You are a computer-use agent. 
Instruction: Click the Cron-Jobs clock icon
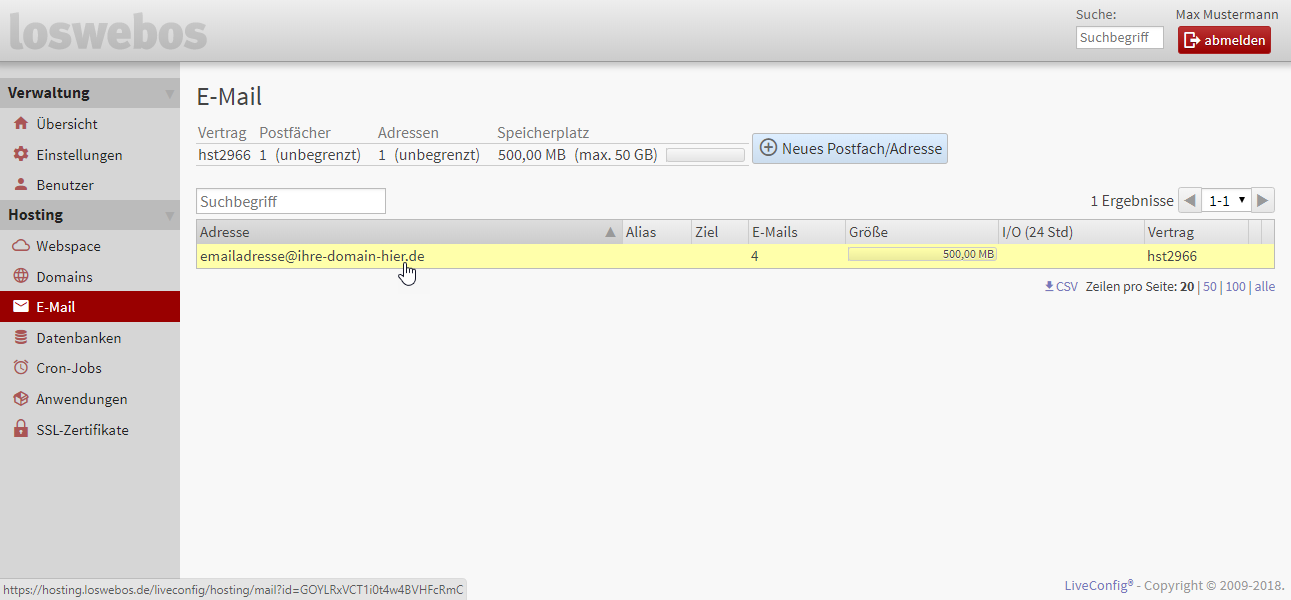[20, 368]
